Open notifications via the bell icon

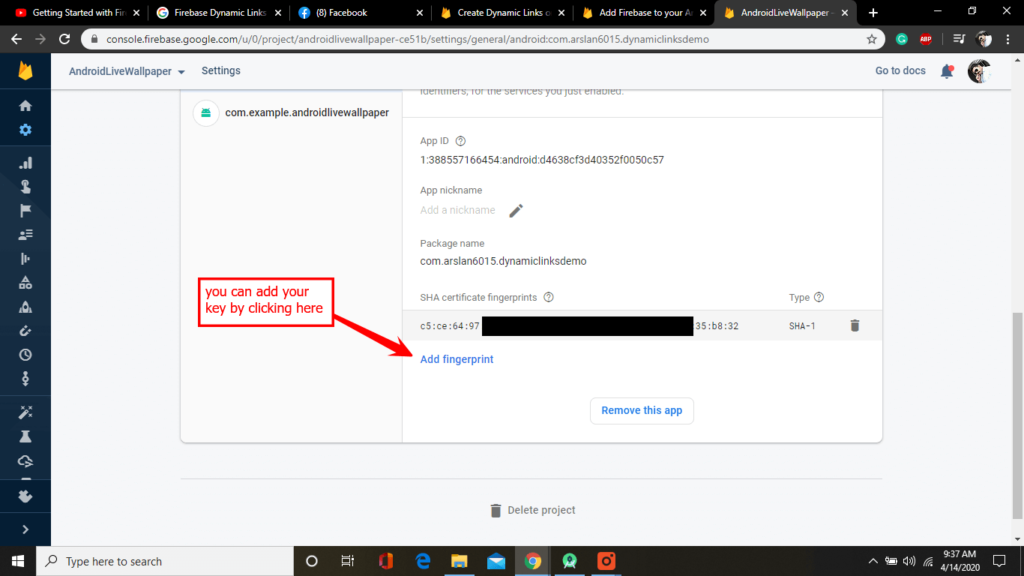click(946, 71)
